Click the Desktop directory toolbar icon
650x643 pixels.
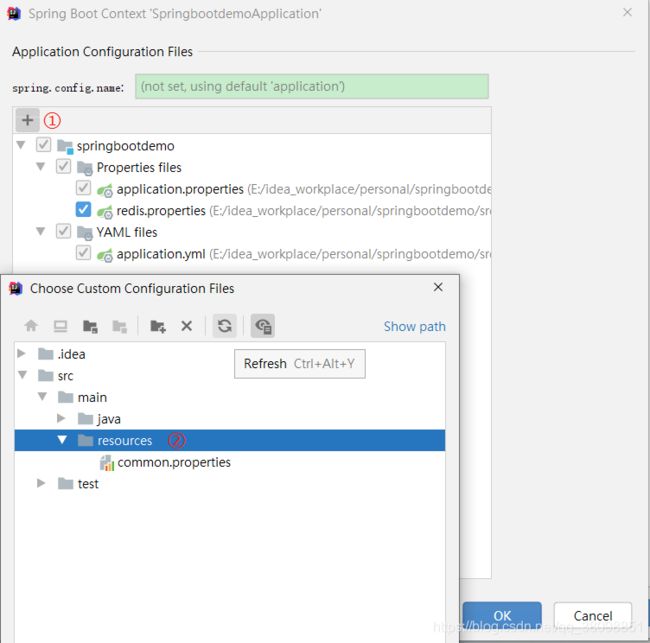pos(61,326)
